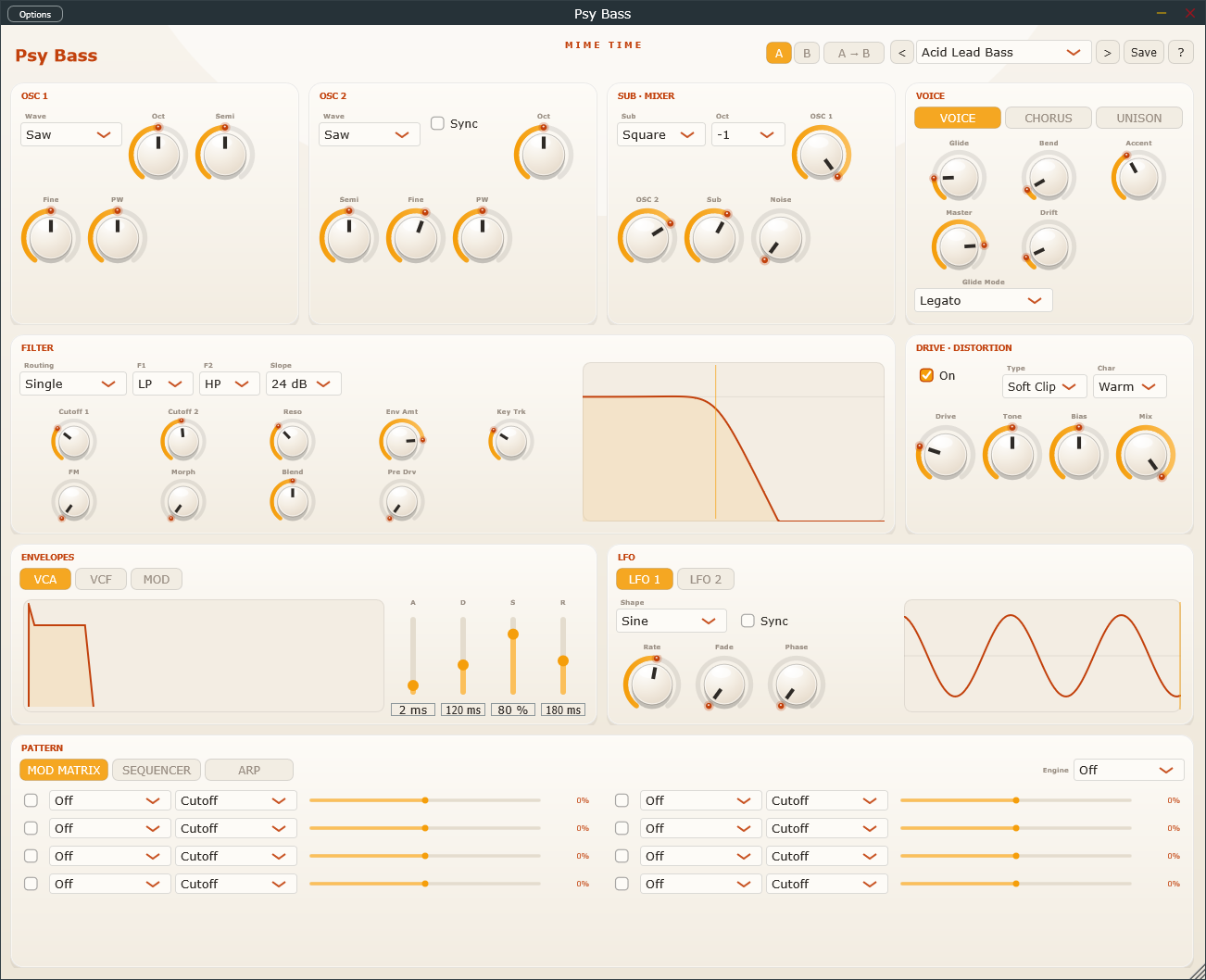This screenshot has width=1206, height=980.
Task: Open the OSC 1 Wave dropdown
Action: pyautogui.click(x=71, y=134)
